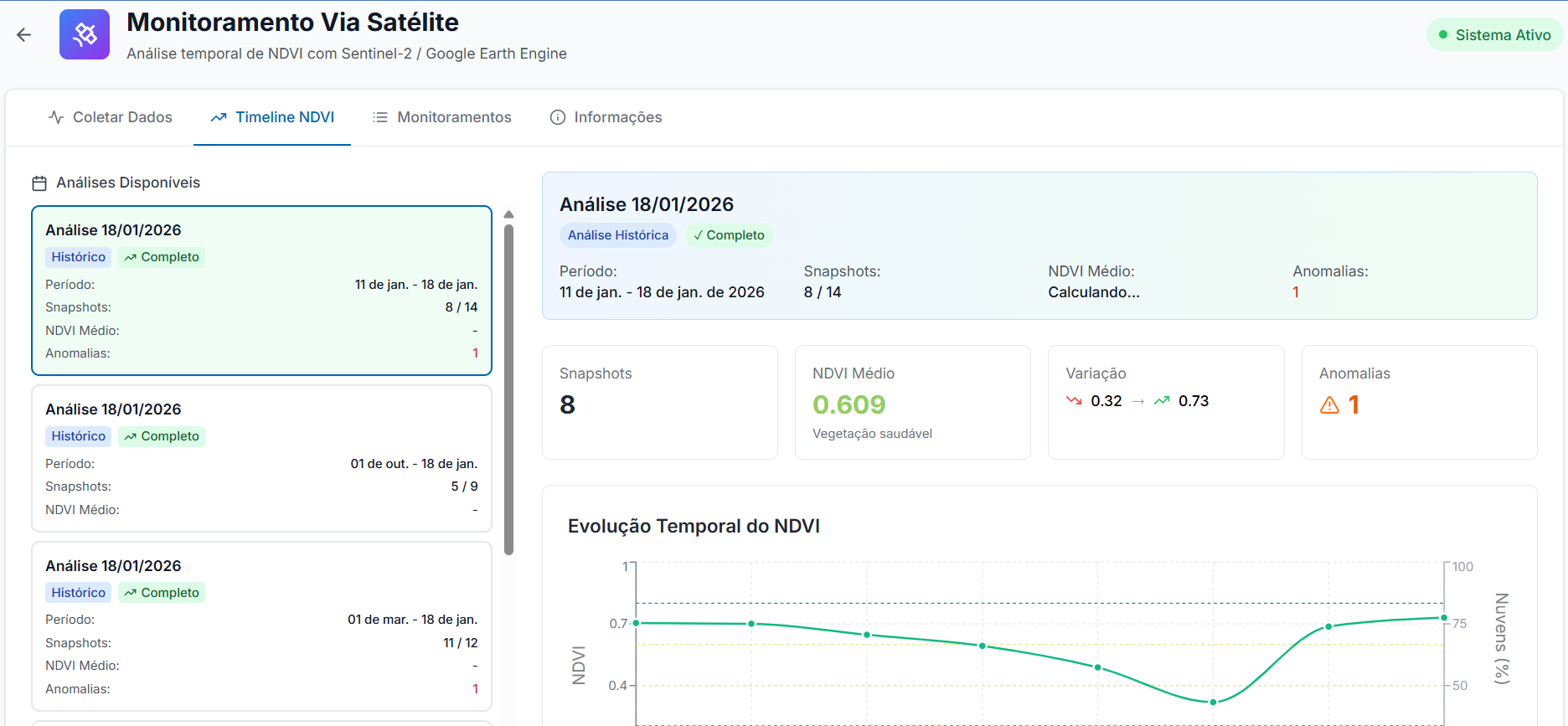
Task: Click the Análise Histórica badge in header
Action: click(618, 235)
